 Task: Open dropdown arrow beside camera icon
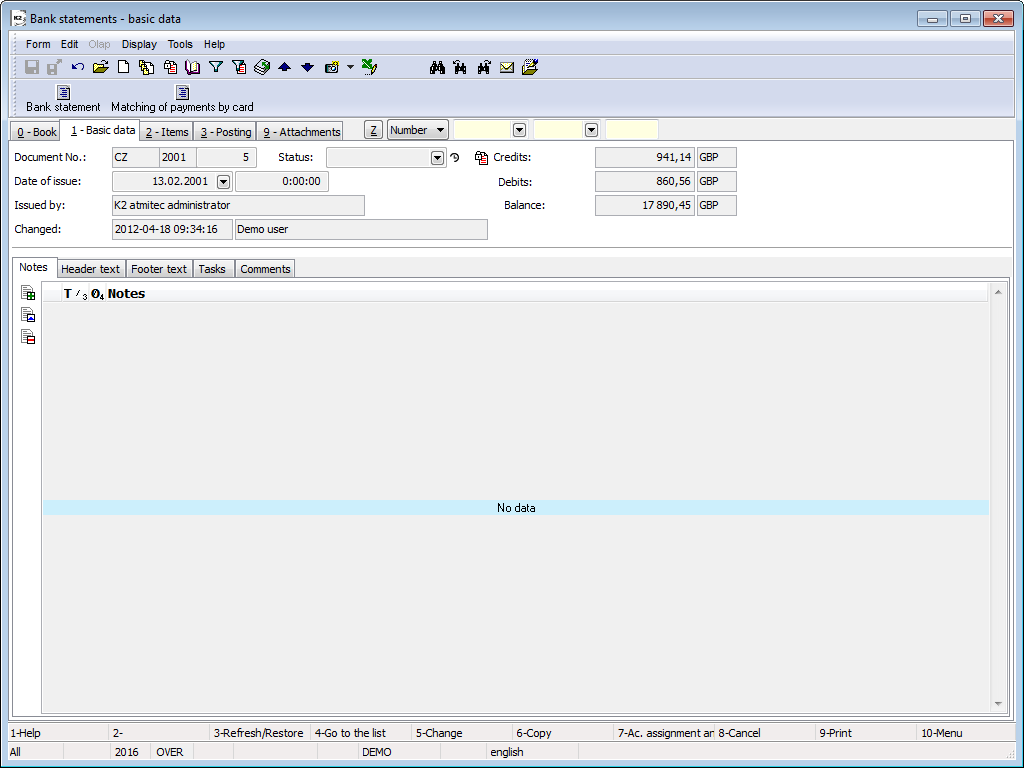point(350,67)
